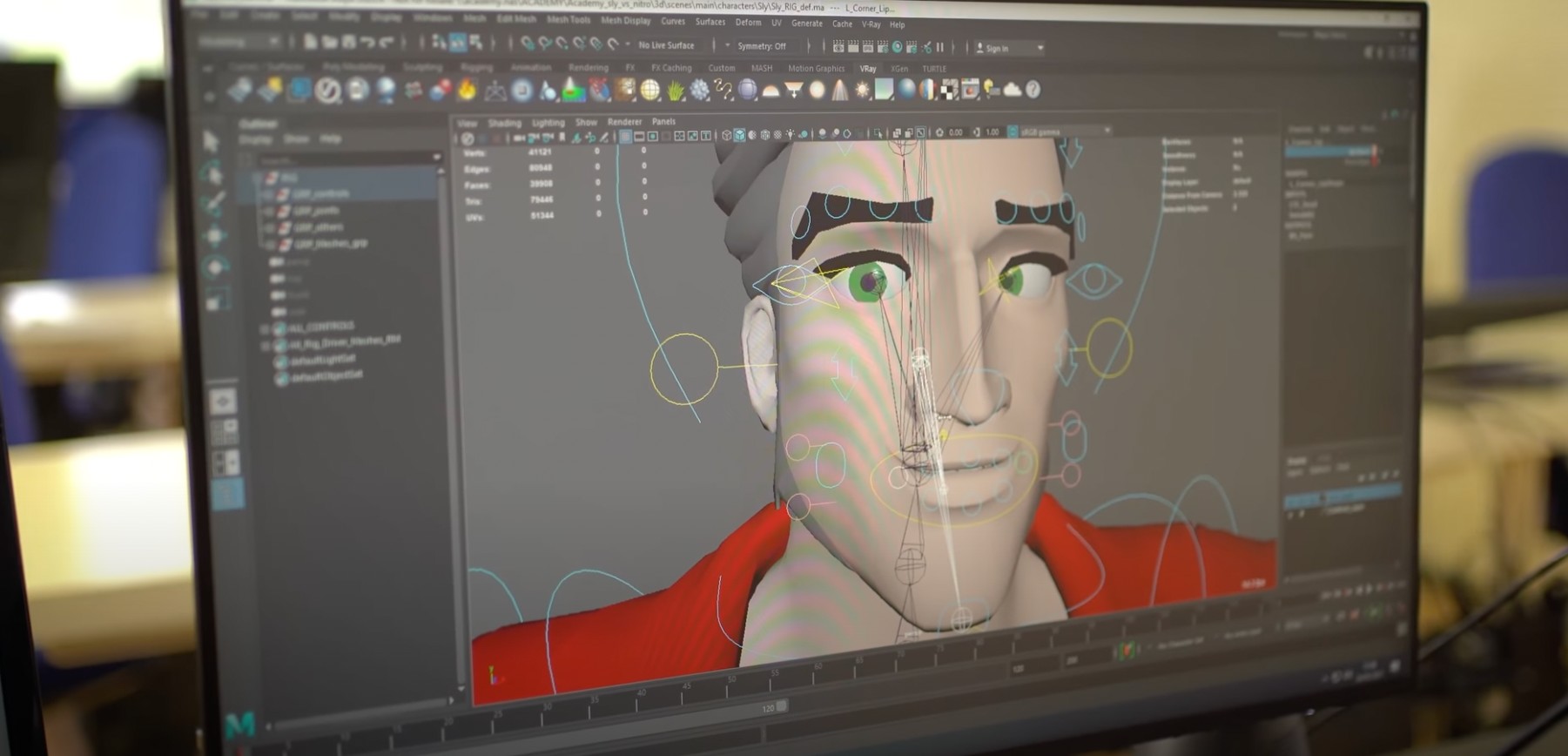This screenshot has width=1568, height=756.
Task: Toggle the film gate viewport icon
Action: (x=640, y=137)
